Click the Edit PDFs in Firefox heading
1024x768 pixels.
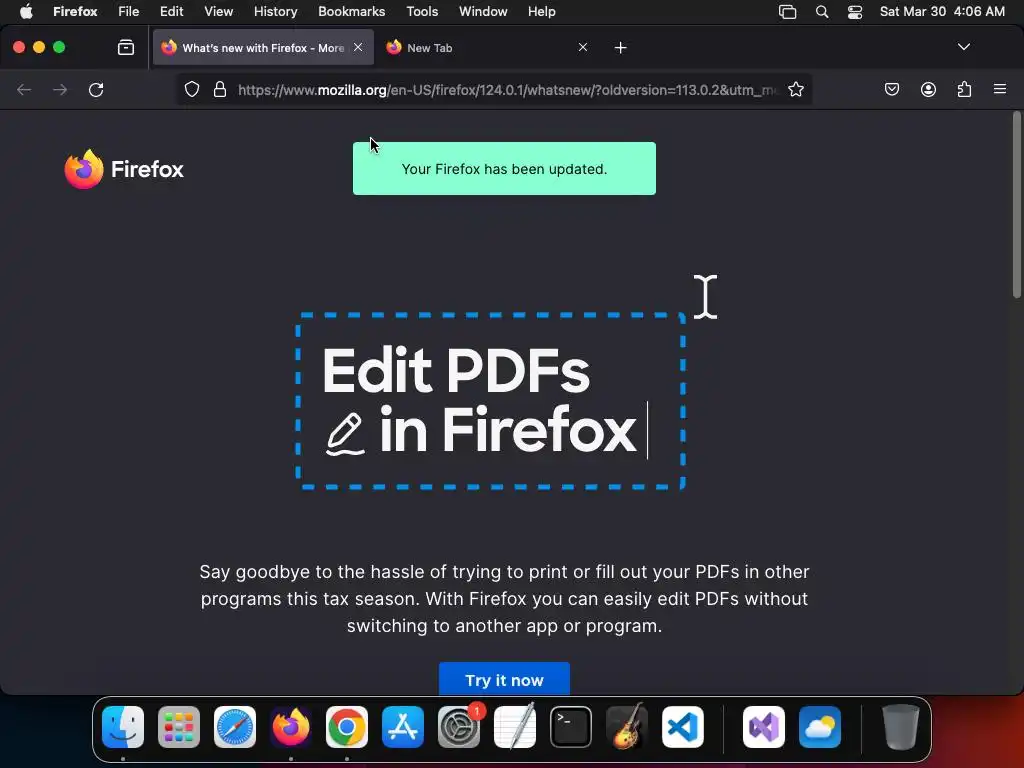point(479,400)
